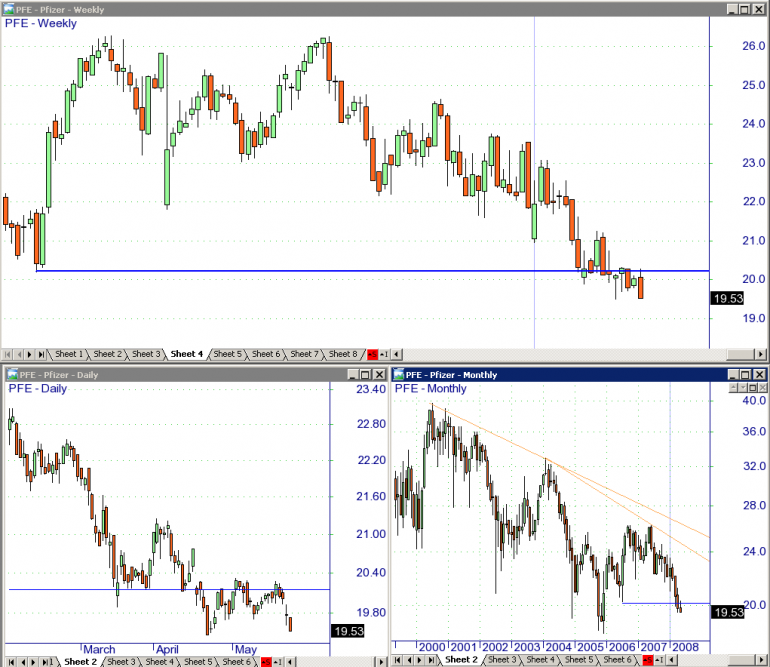Open Sheet 5 tab in Monthly window

[578, 660]
